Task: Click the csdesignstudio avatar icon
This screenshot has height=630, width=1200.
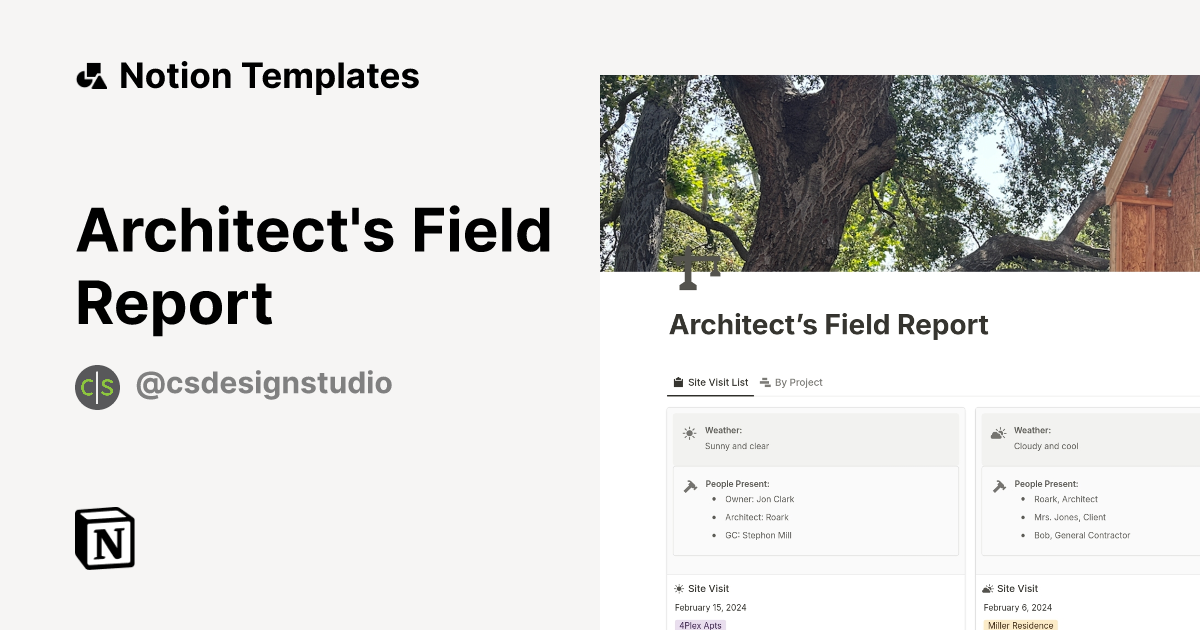Action: 97,387
